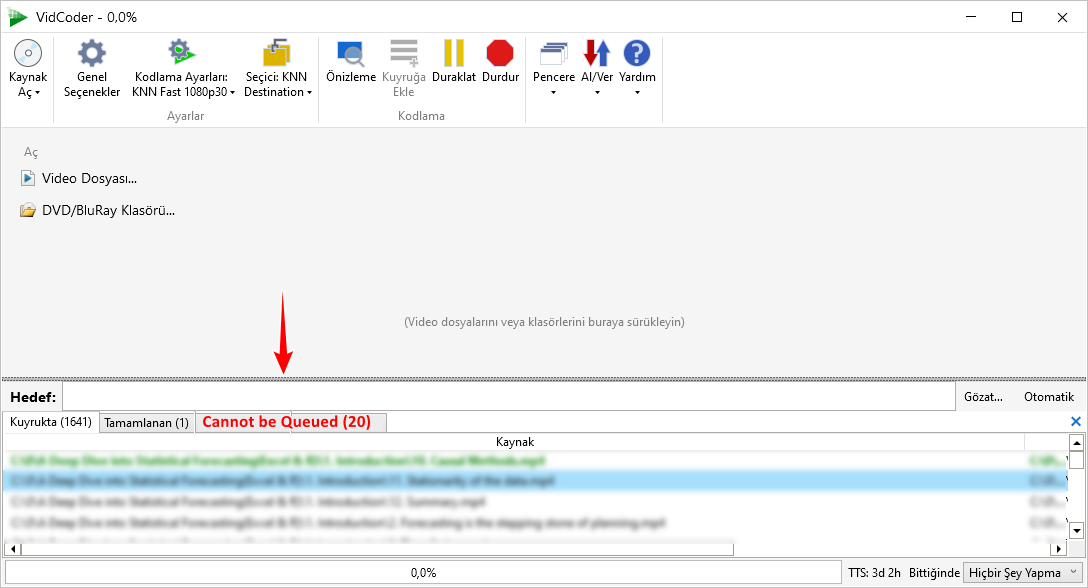This screenshot has width=1088, height=588.
Task: Close the queue panel with blue X
Action: (1076, 421)
